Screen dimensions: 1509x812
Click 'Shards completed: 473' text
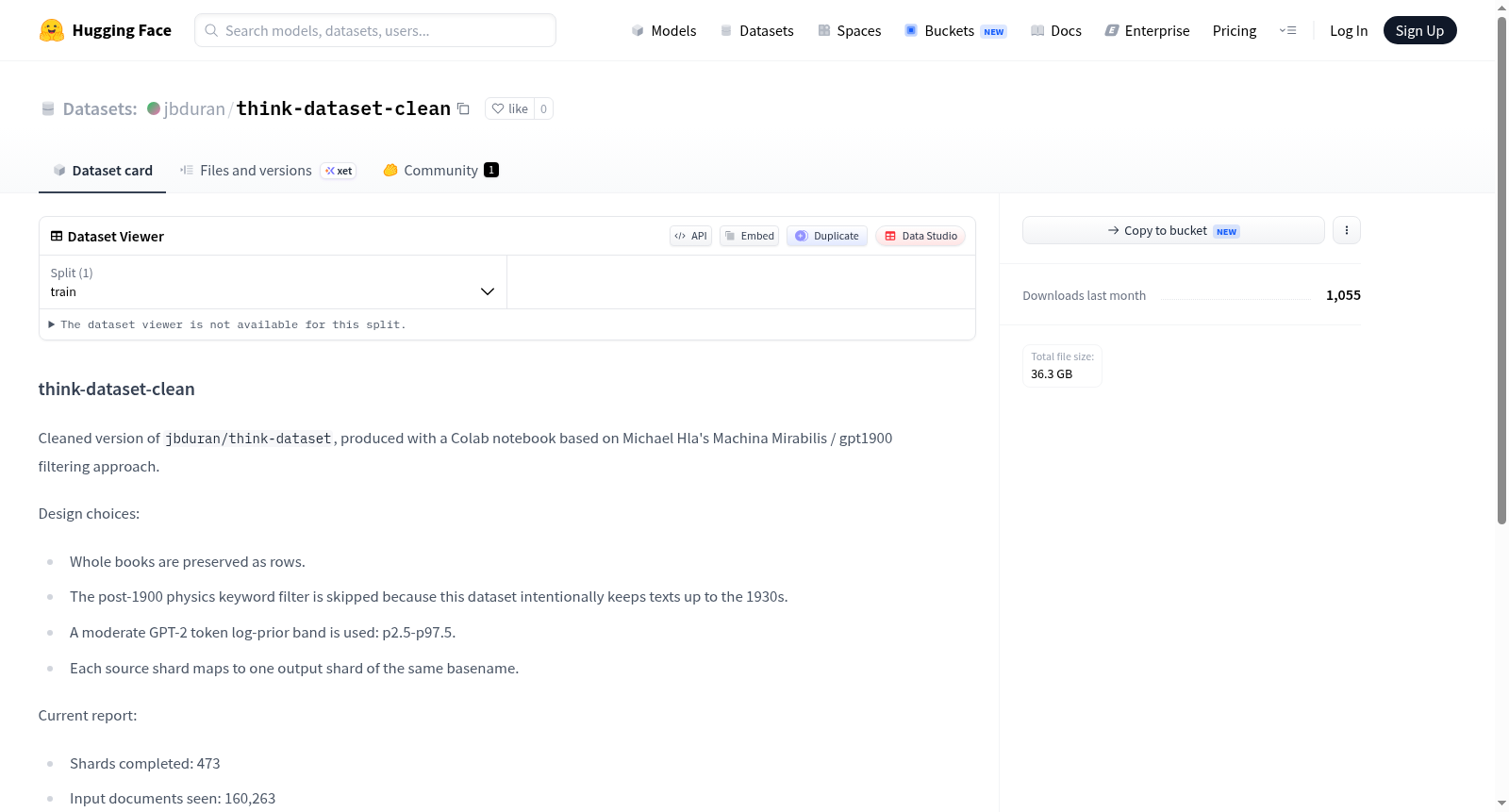coord(145,763)
